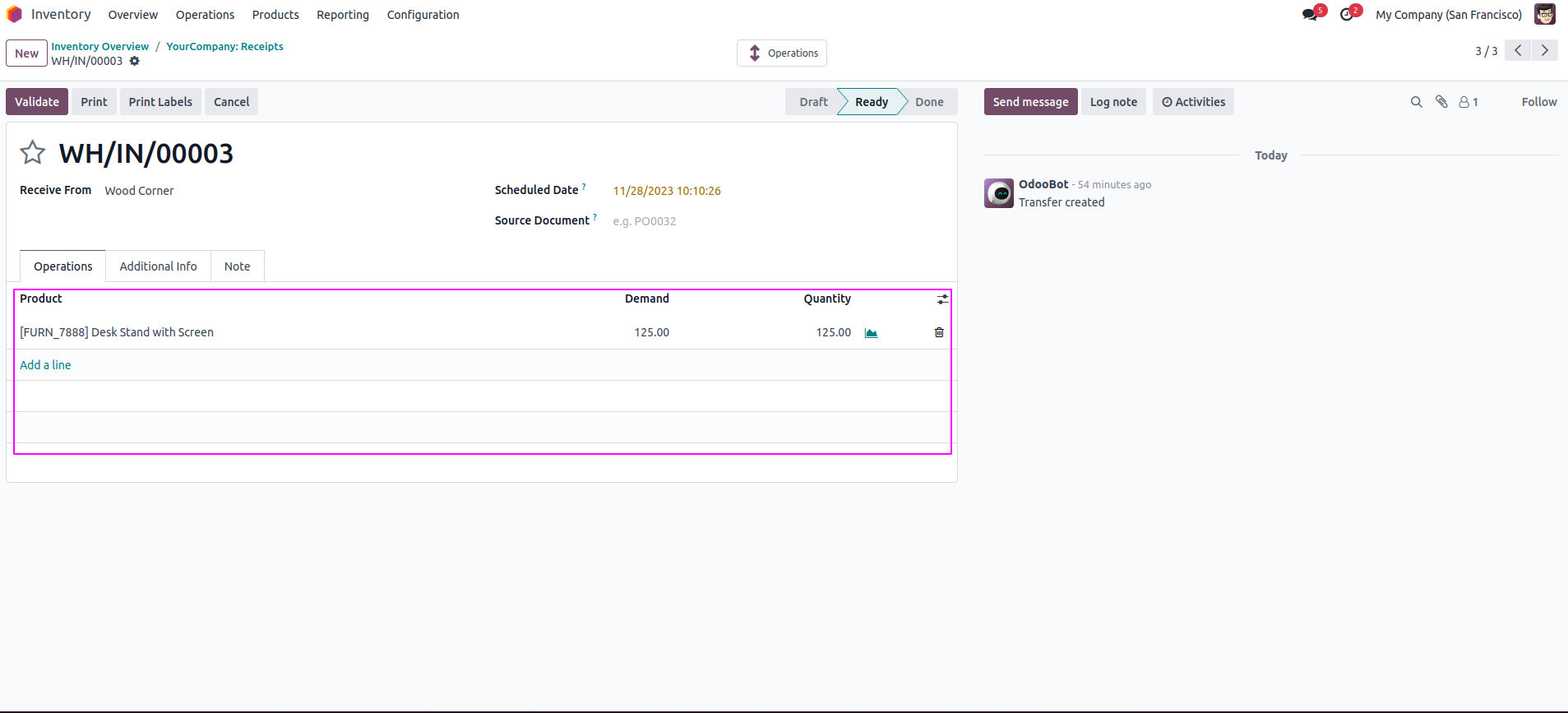Show followers list icon
The image size is (1568, 713).
pyautogui.click(x=1469, y=102)
